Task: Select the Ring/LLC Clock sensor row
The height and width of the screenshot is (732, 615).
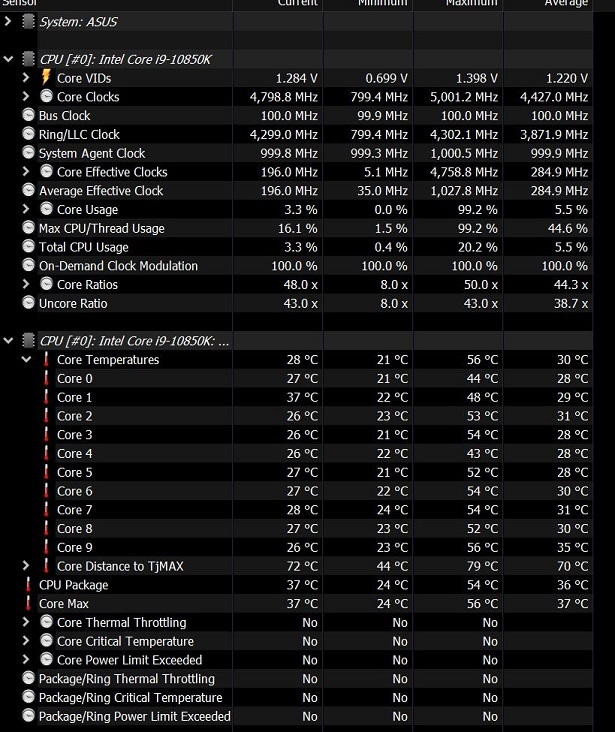Action: coord(79,135)
